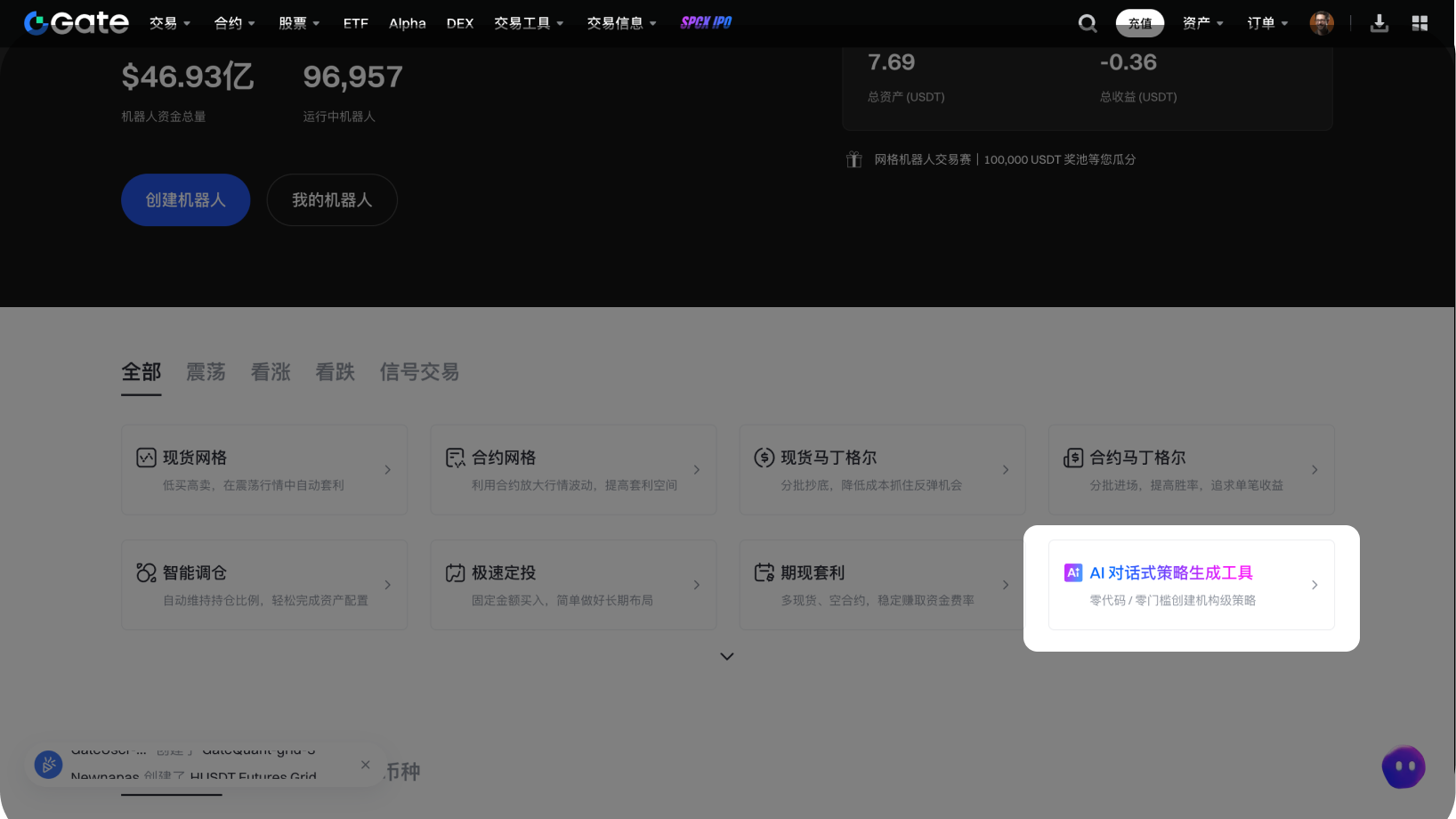This screenshot has width=1456, height=819.
Task: Click the gift icon for trading competition
Action: tap(853, 159)
